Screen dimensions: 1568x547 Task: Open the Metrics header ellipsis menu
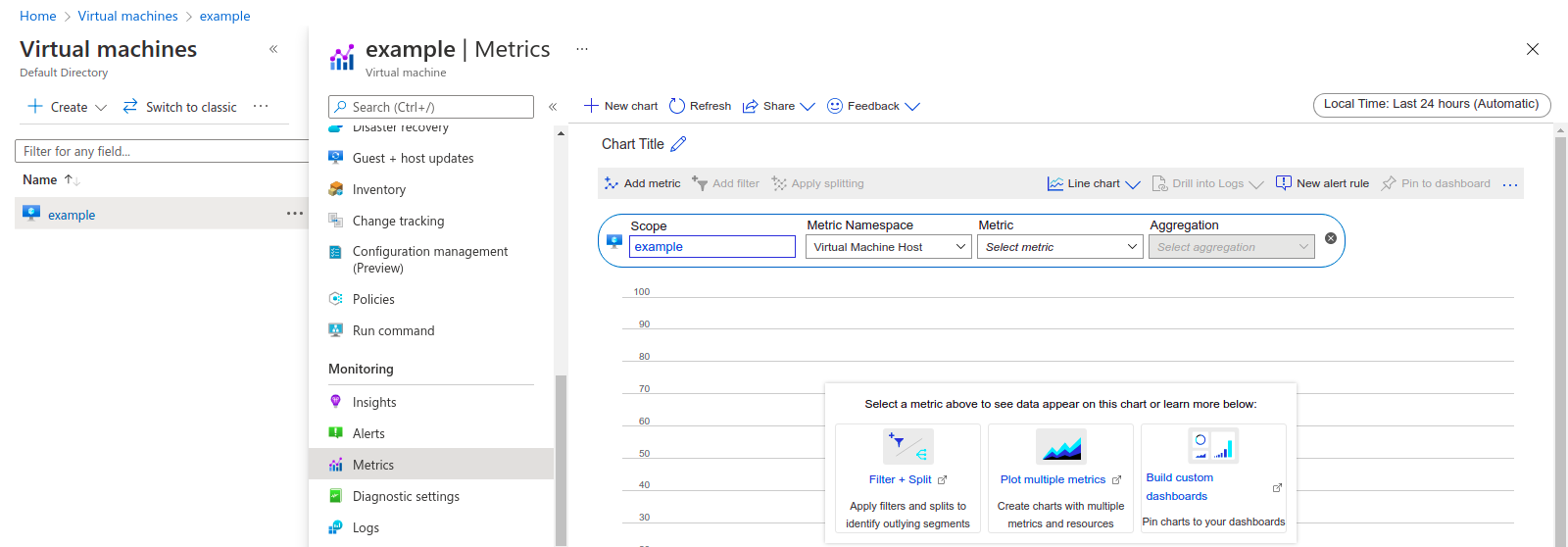coord(582,49)
